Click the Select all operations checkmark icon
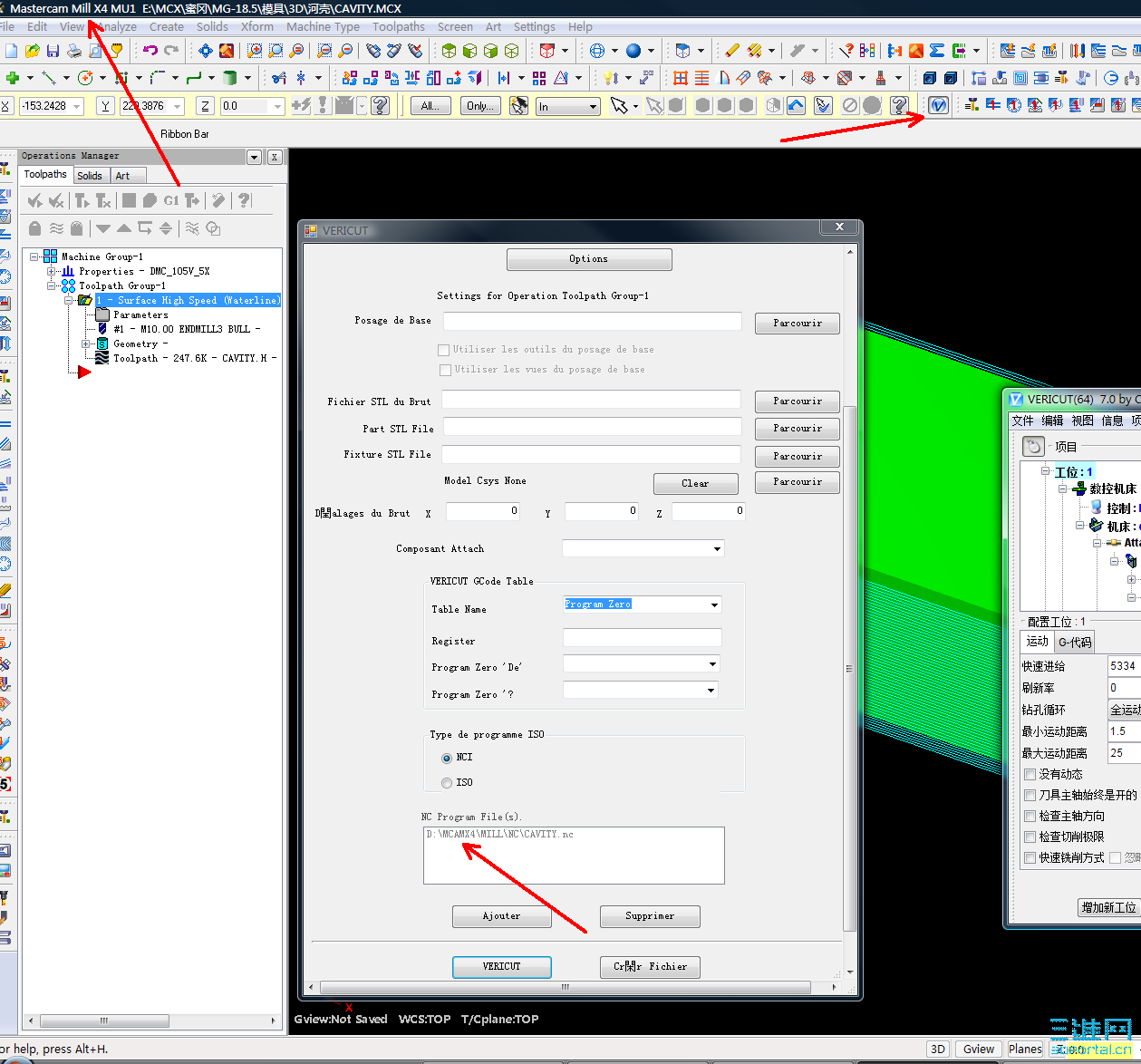This screenshot has width=1141, height=1064. click(x=34, y=200)
